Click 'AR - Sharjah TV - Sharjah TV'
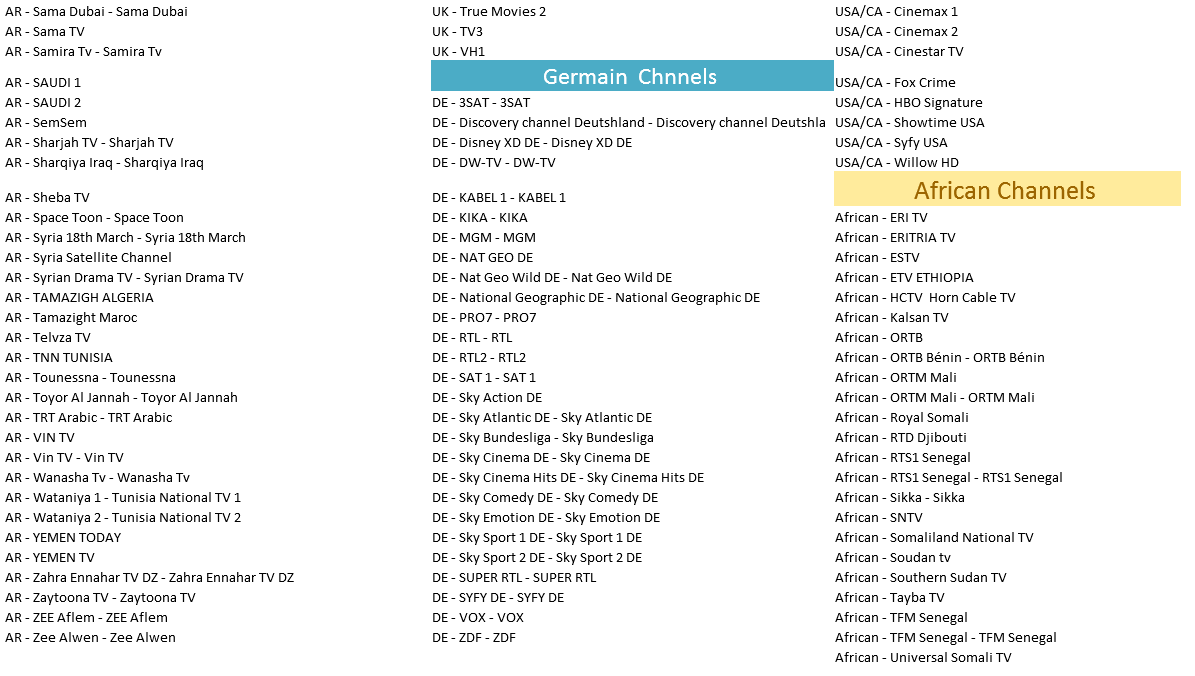Viewport: 1195px width, 676px height. tap(89, 143)
